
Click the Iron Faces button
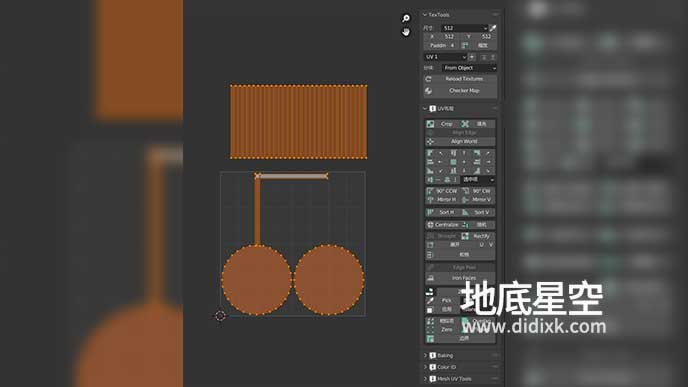pyautogui.click(x=460, y=278)
